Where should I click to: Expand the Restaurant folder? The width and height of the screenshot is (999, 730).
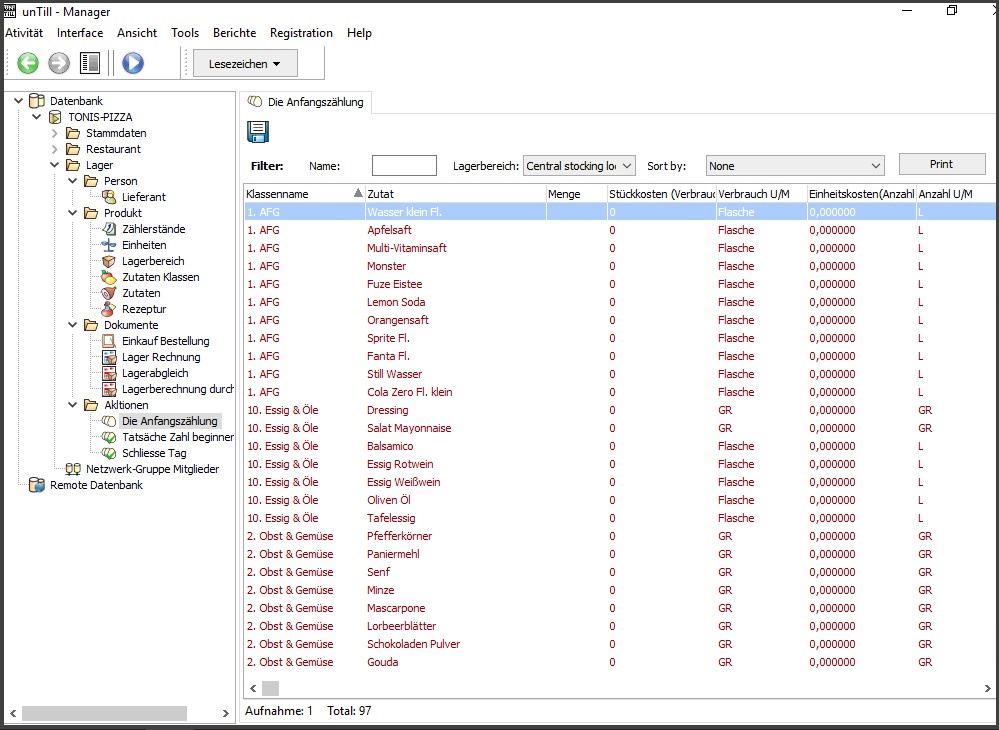pos(55,149)
